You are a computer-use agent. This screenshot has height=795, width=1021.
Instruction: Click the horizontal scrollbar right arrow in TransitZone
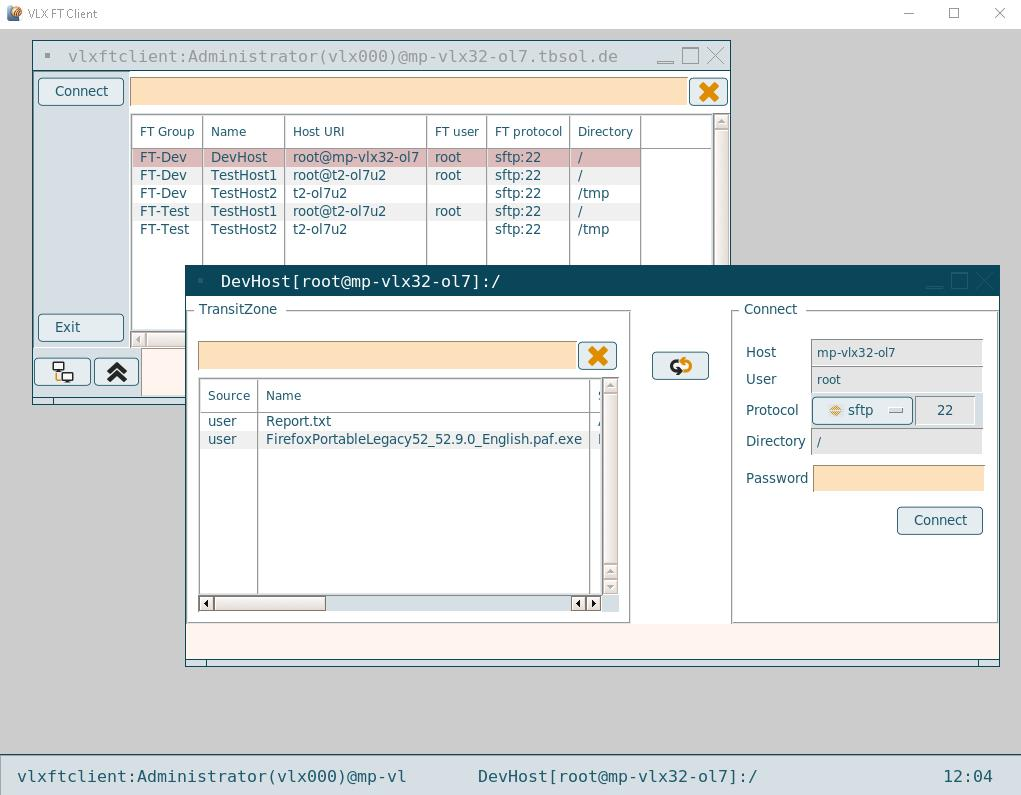[x=594, y=603]
